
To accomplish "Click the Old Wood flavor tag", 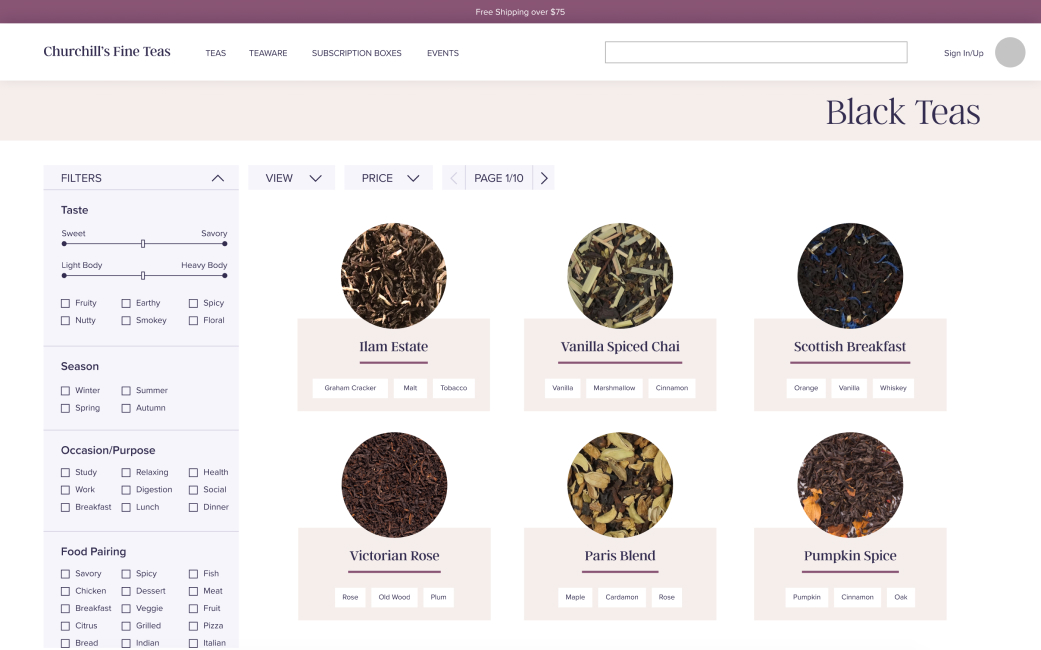I will [x=394, y=597].
